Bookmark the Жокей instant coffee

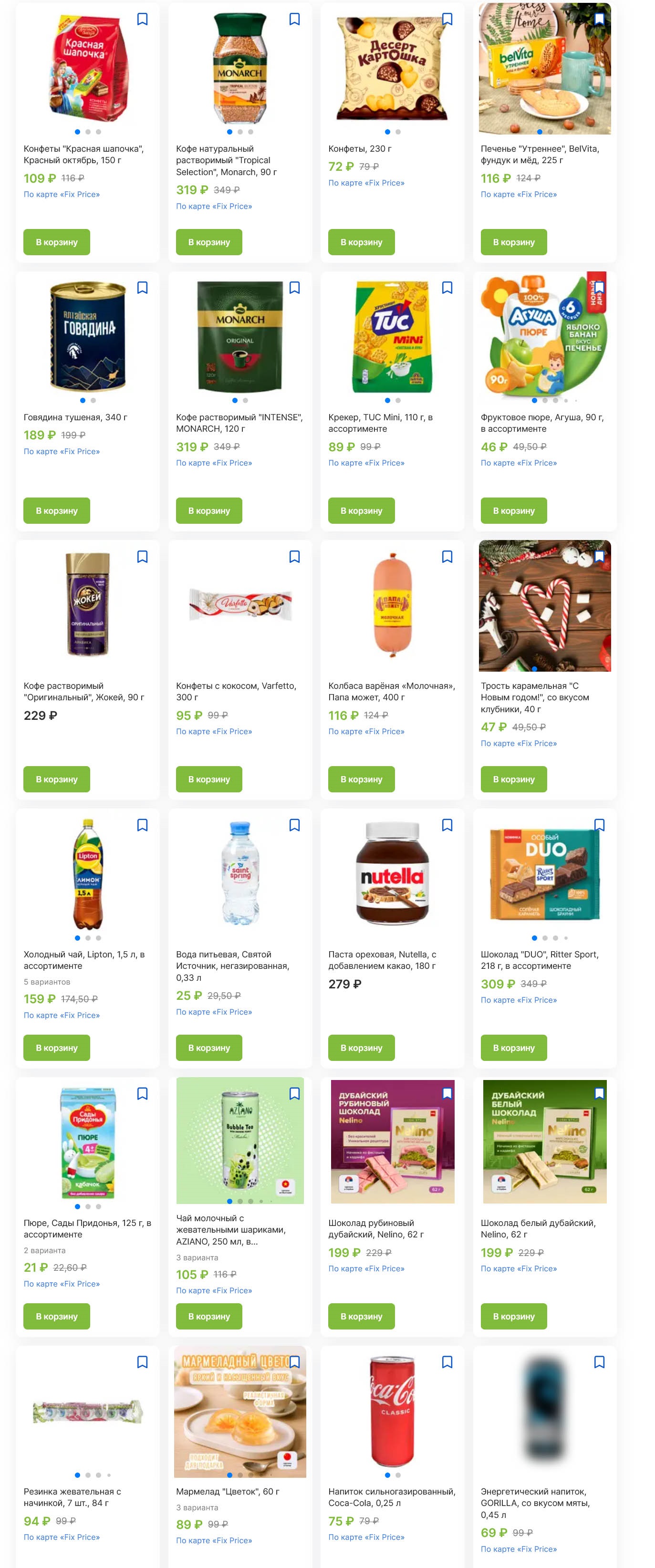pyautogui.click(x=143, y=557)
